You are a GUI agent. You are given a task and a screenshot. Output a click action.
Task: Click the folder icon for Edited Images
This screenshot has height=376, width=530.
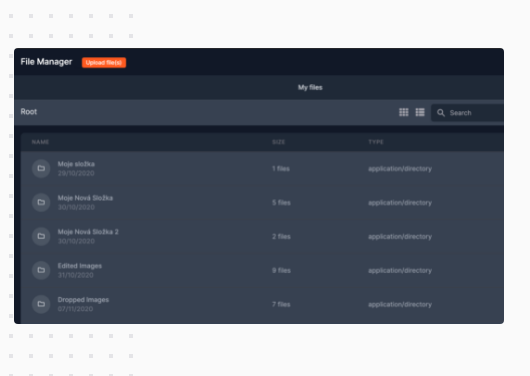click(x=41, y=270)
